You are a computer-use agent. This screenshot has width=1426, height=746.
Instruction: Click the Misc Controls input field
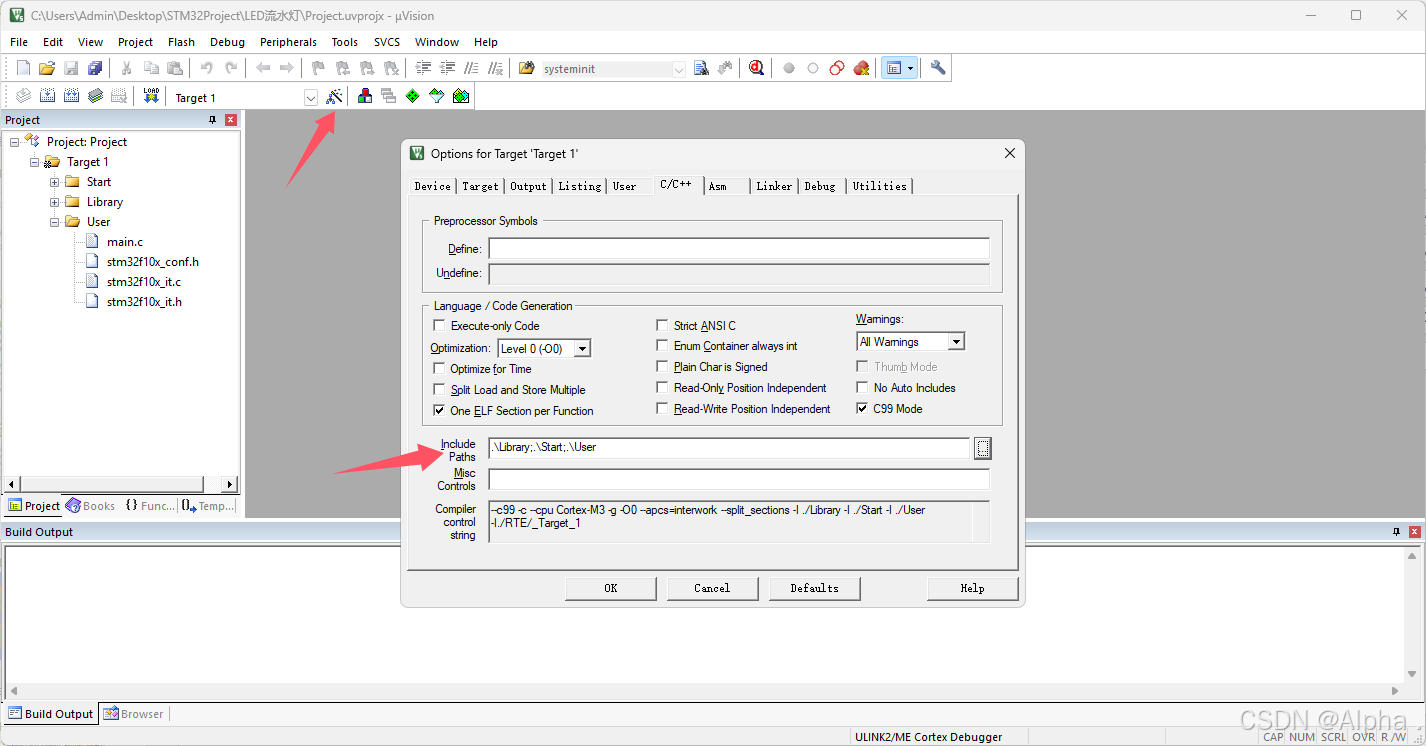tap(739, 480)
